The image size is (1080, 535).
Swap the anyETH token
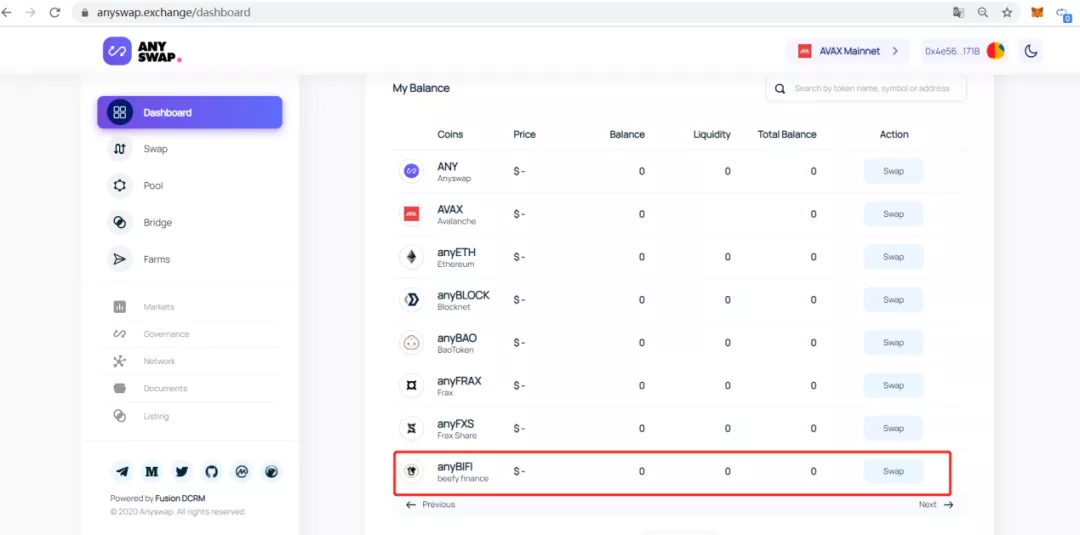tap(893, 257)
